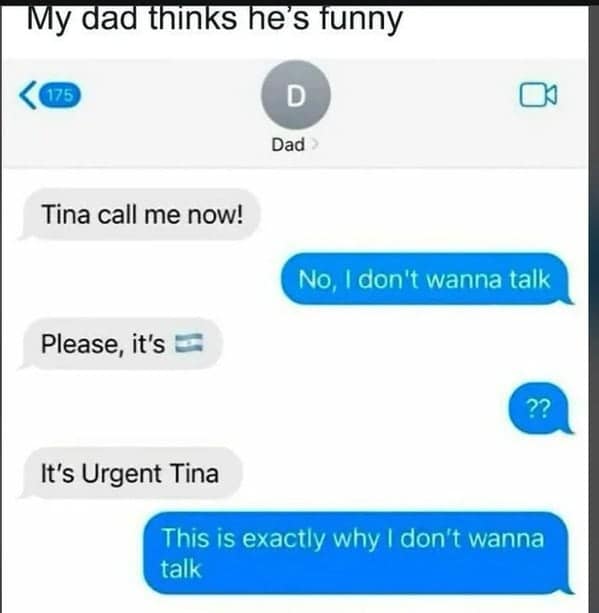The height and width of the screenshot is (613, 599).
Task: Tap the Argentina flag emoji
Action: (x=188, y=343)
